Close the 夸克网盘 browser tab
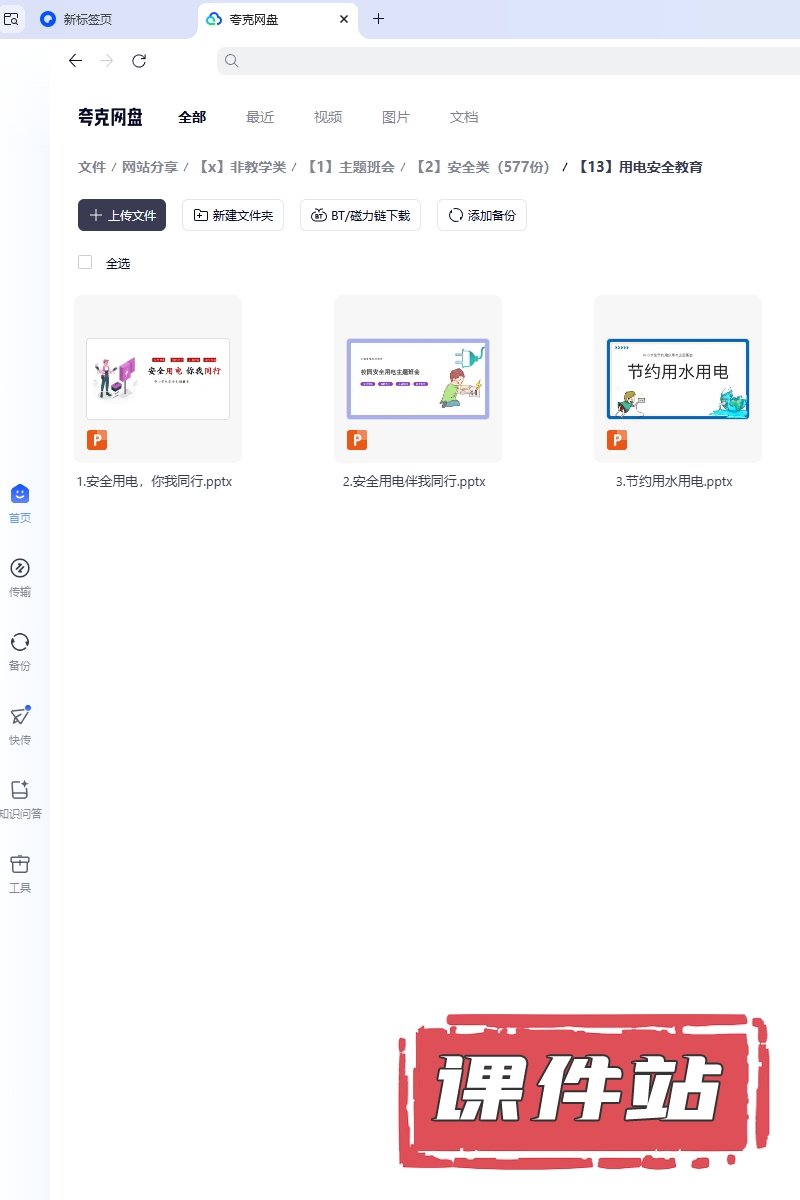 coord(344,19)
